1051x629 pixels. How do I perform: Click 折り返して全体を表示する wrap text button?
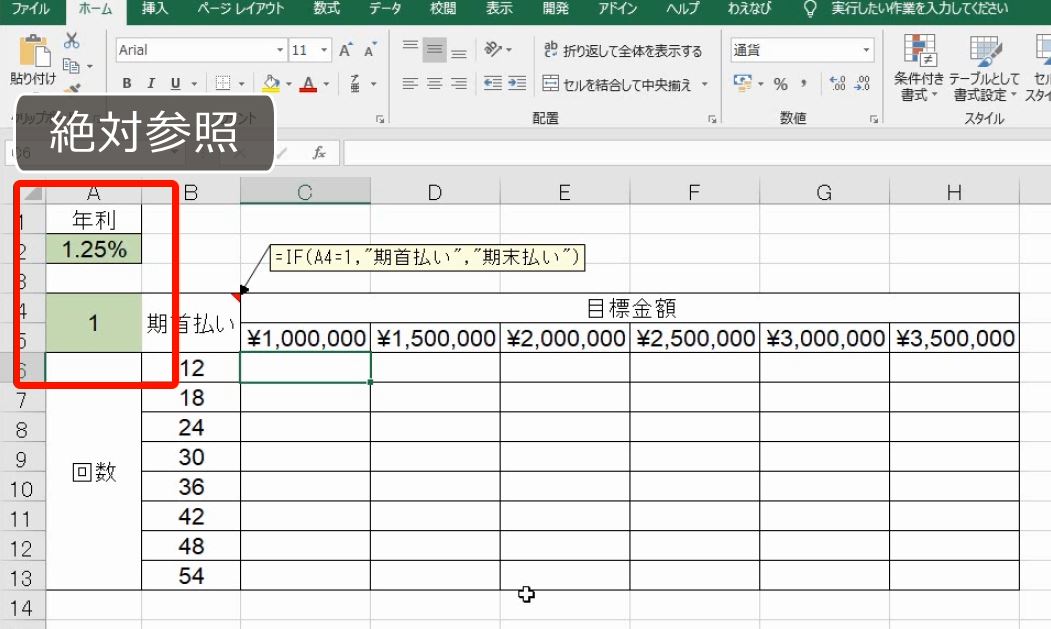point(623,50)
